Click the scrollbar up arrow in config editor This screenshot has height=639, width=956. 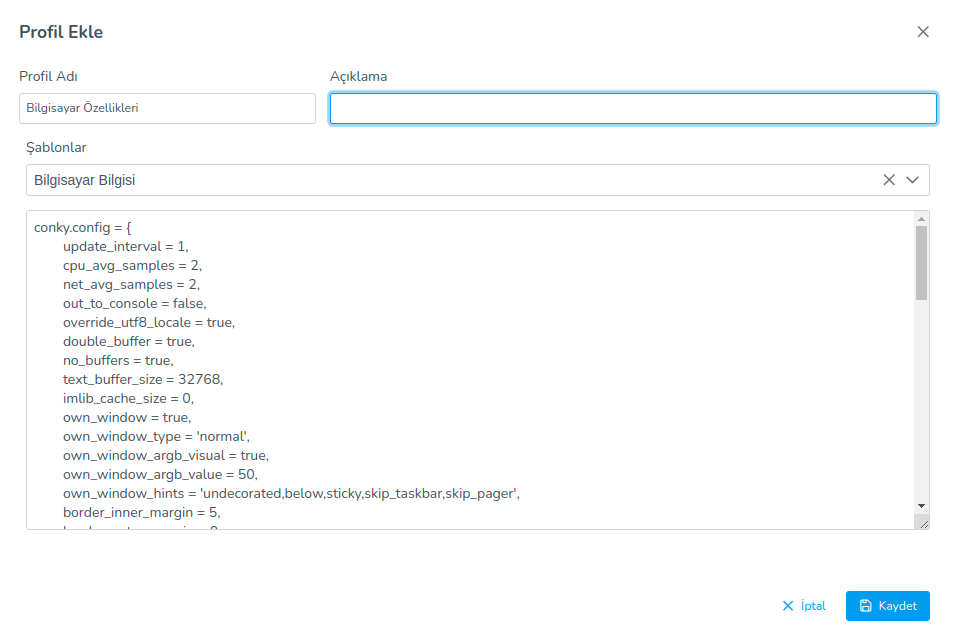[921, 218]
